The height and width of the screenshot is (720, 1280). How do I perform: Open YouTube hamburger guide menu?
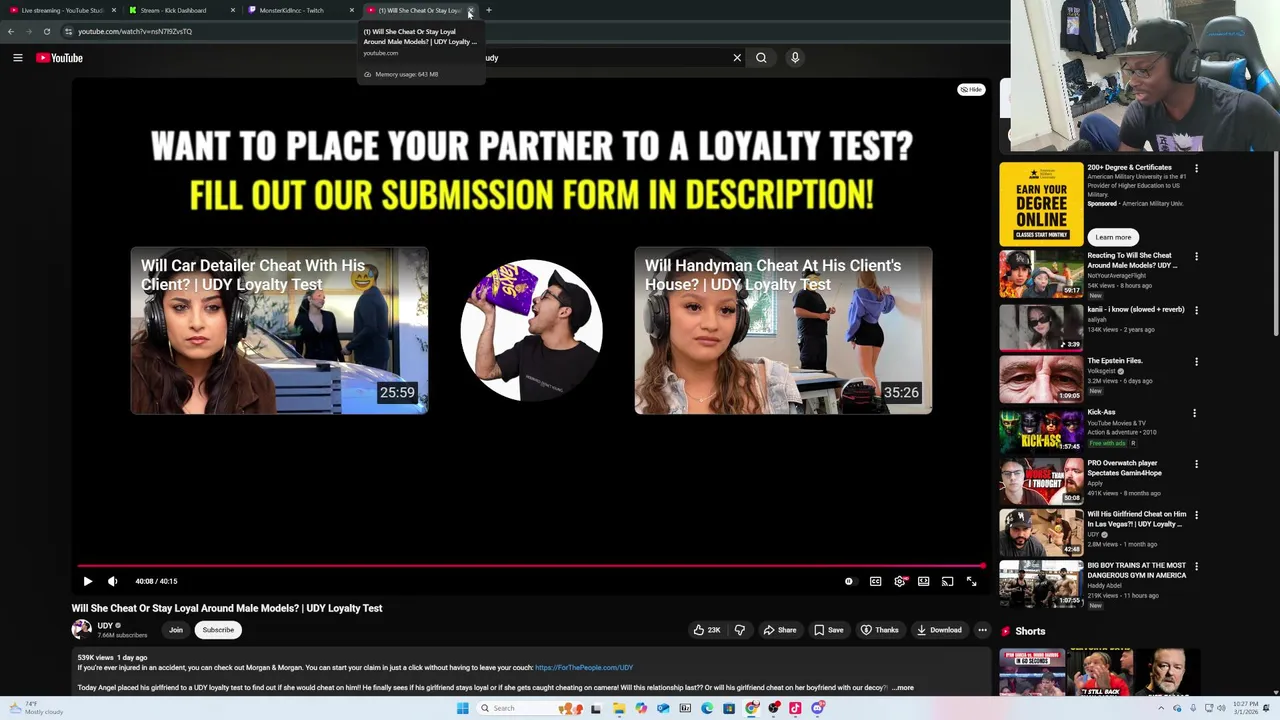[x=18, y=58]
